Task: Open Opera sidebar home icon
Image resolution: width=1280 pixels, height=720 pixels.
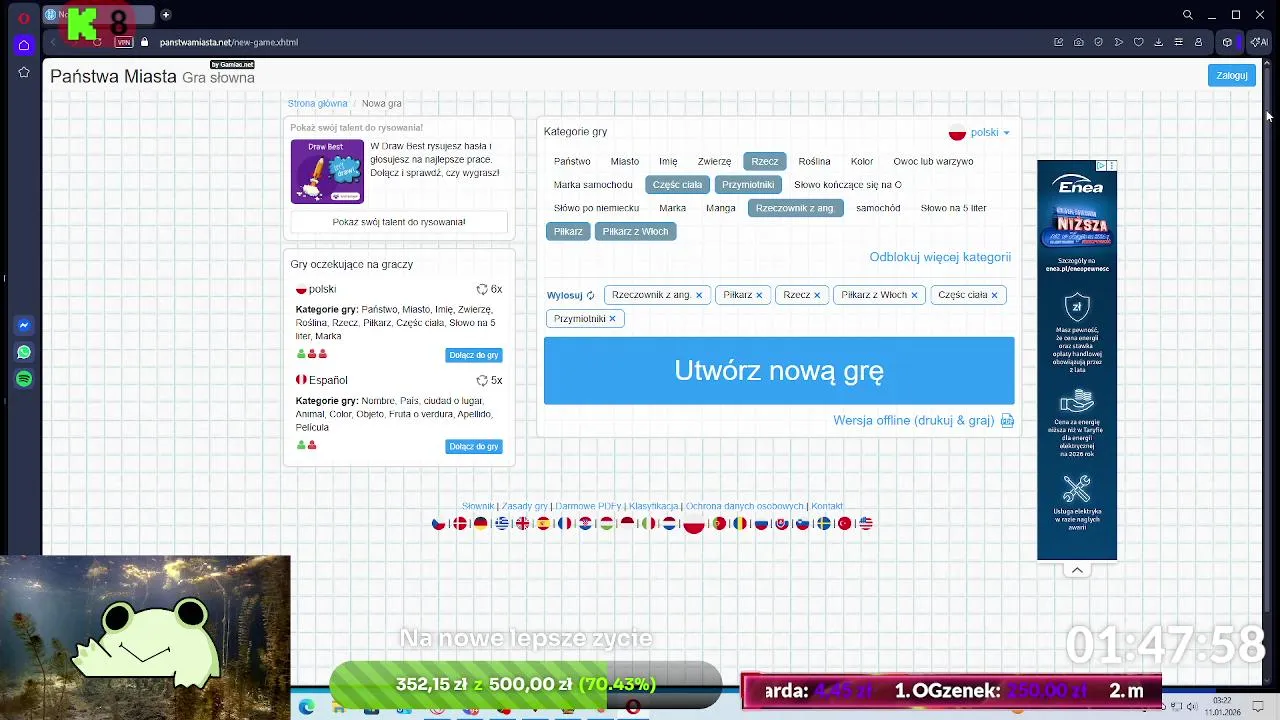Action: click(x=24, y=45)
